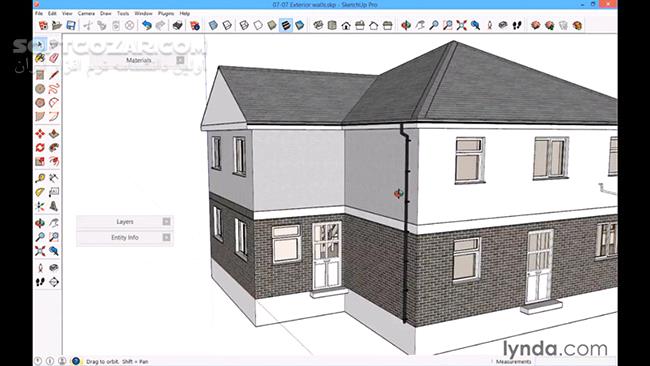Save the model with the floppy disk icon
Screen dimensions: 650x366
(x=71, y=25)
